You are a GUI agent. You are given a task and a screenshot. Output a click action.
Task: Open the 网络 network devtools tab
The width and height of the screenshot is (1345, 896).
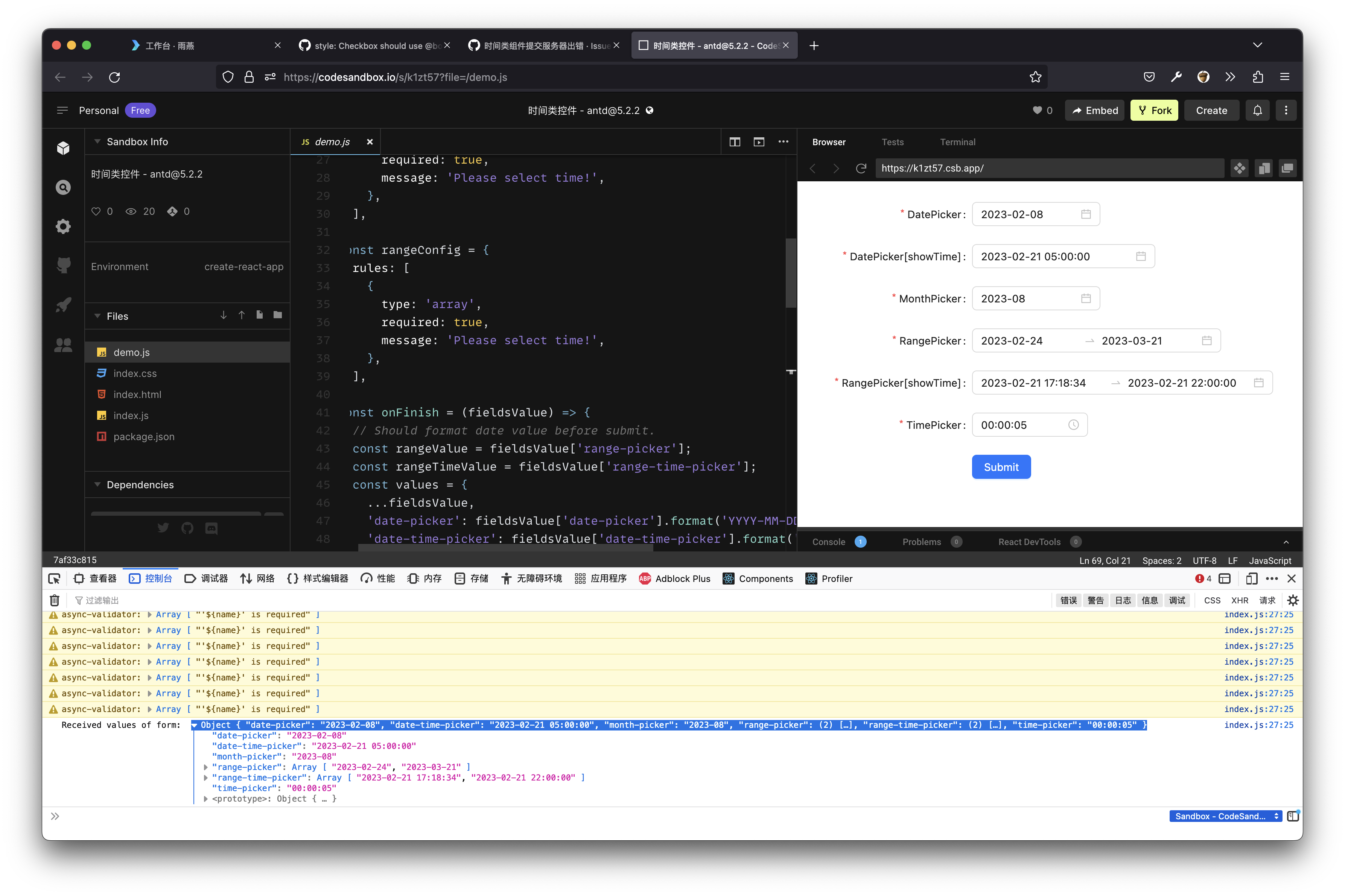tap(257, 578)
